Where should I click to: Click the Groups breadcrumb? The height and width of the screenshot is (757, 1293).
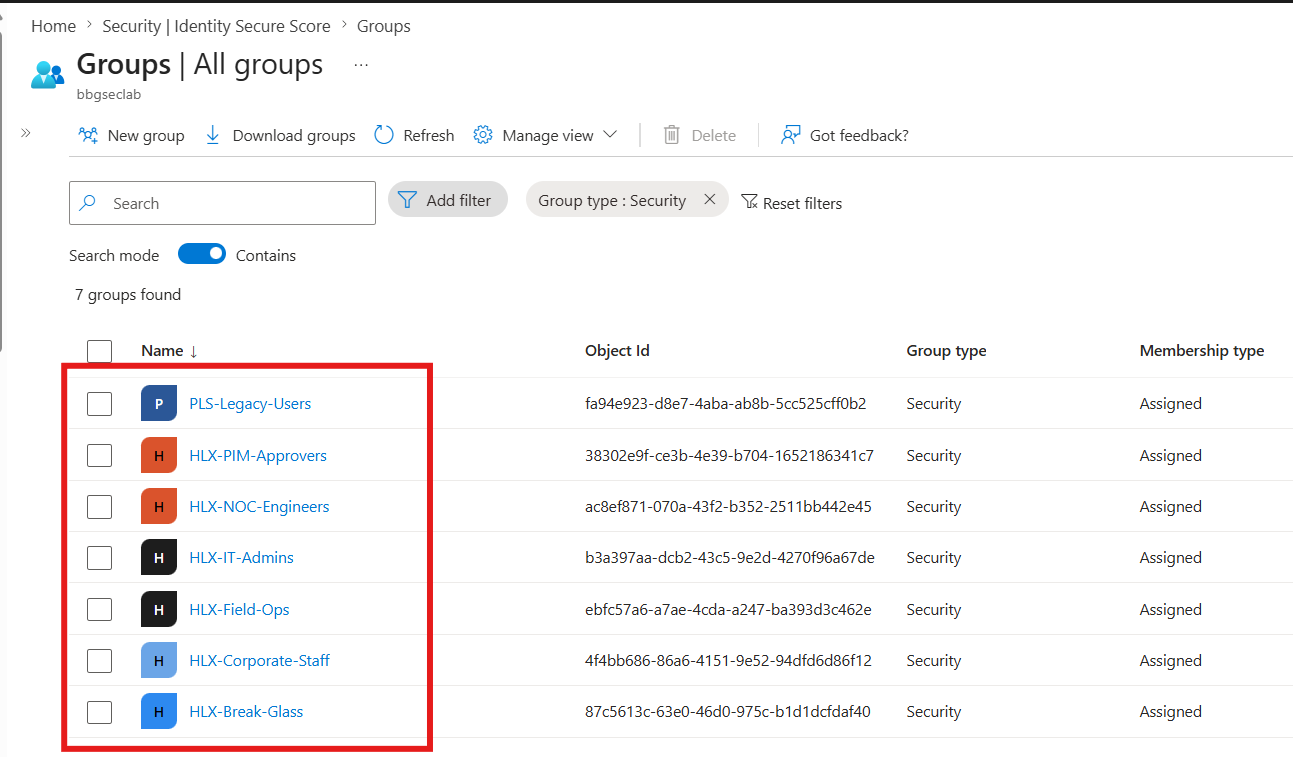(x=384, y=26)
